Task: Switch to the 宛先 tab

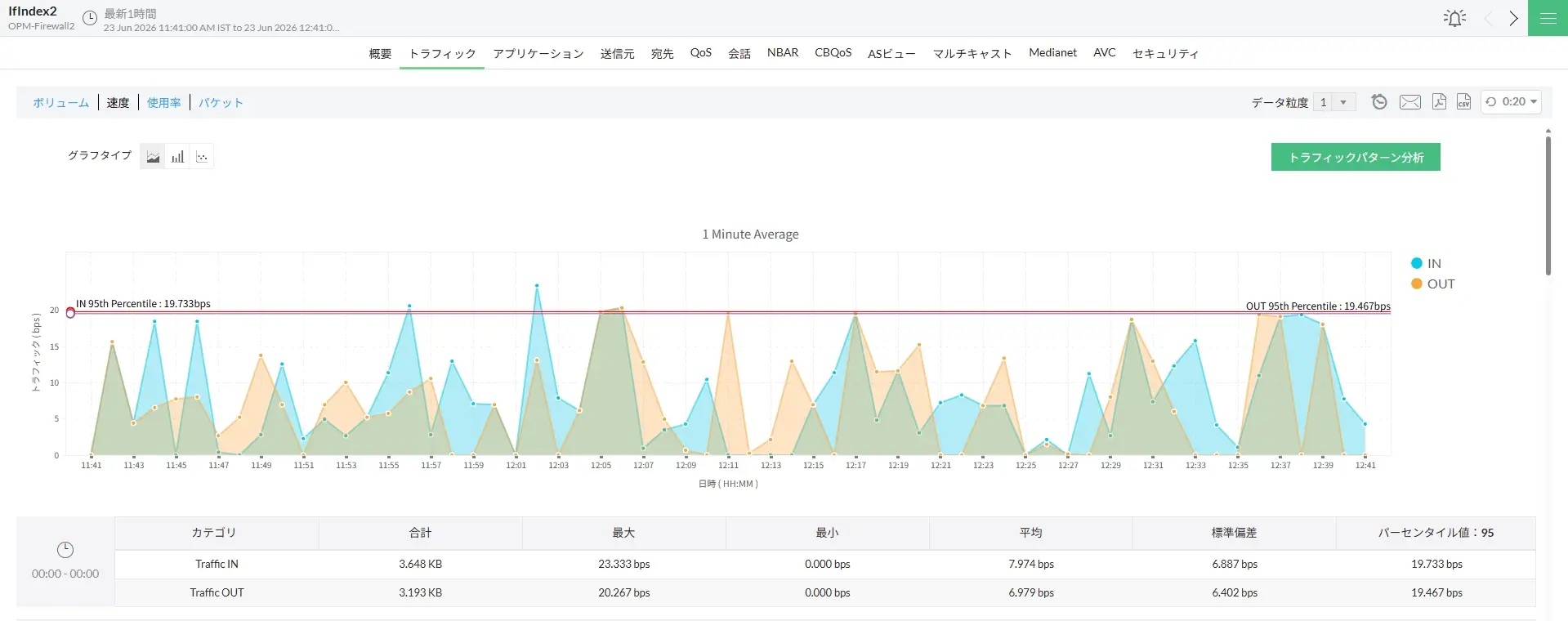Action: [x=662, y=53]
